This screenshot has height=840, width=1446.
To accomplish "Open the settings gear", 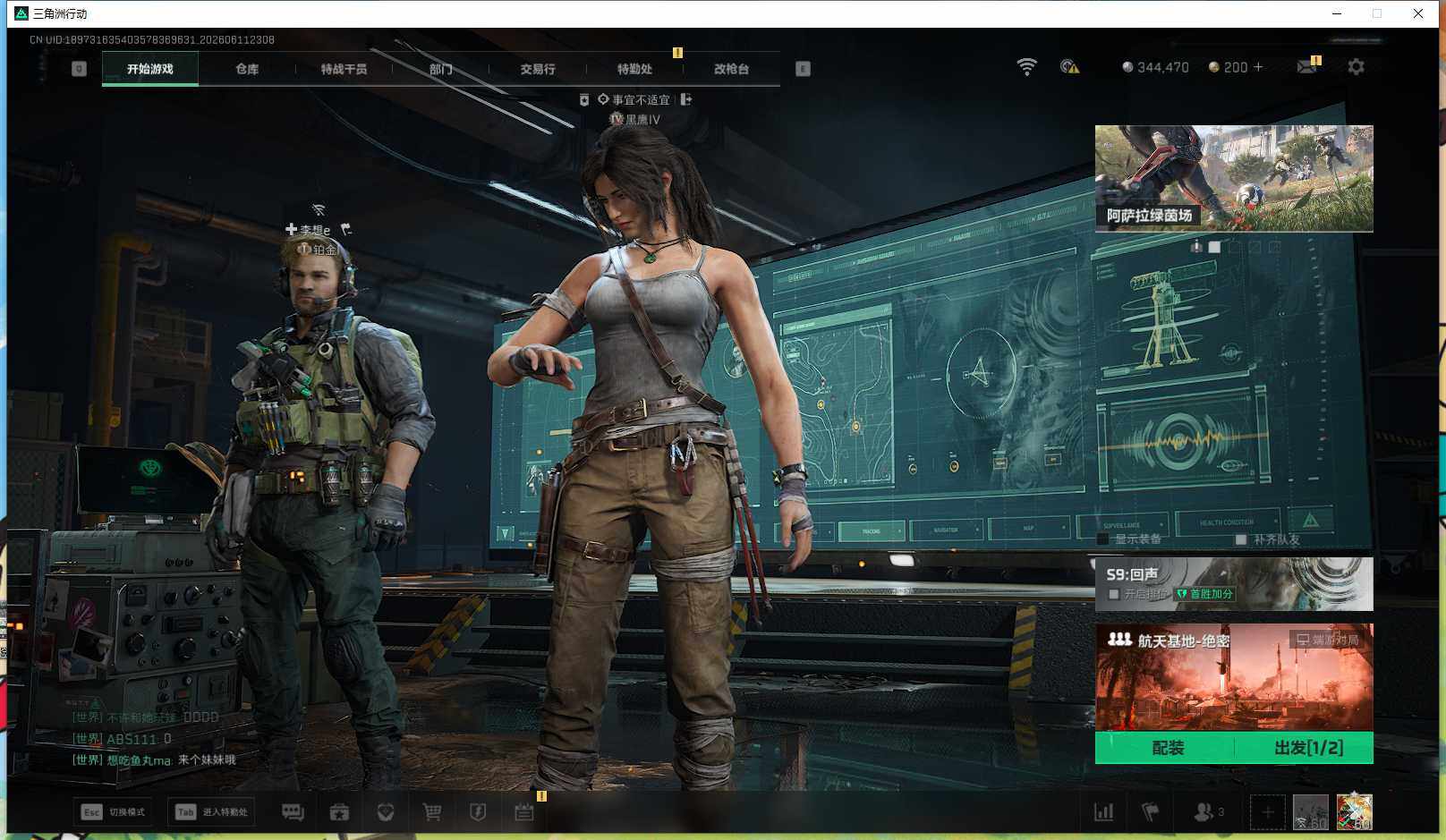I will click(x=1356, y=67).
